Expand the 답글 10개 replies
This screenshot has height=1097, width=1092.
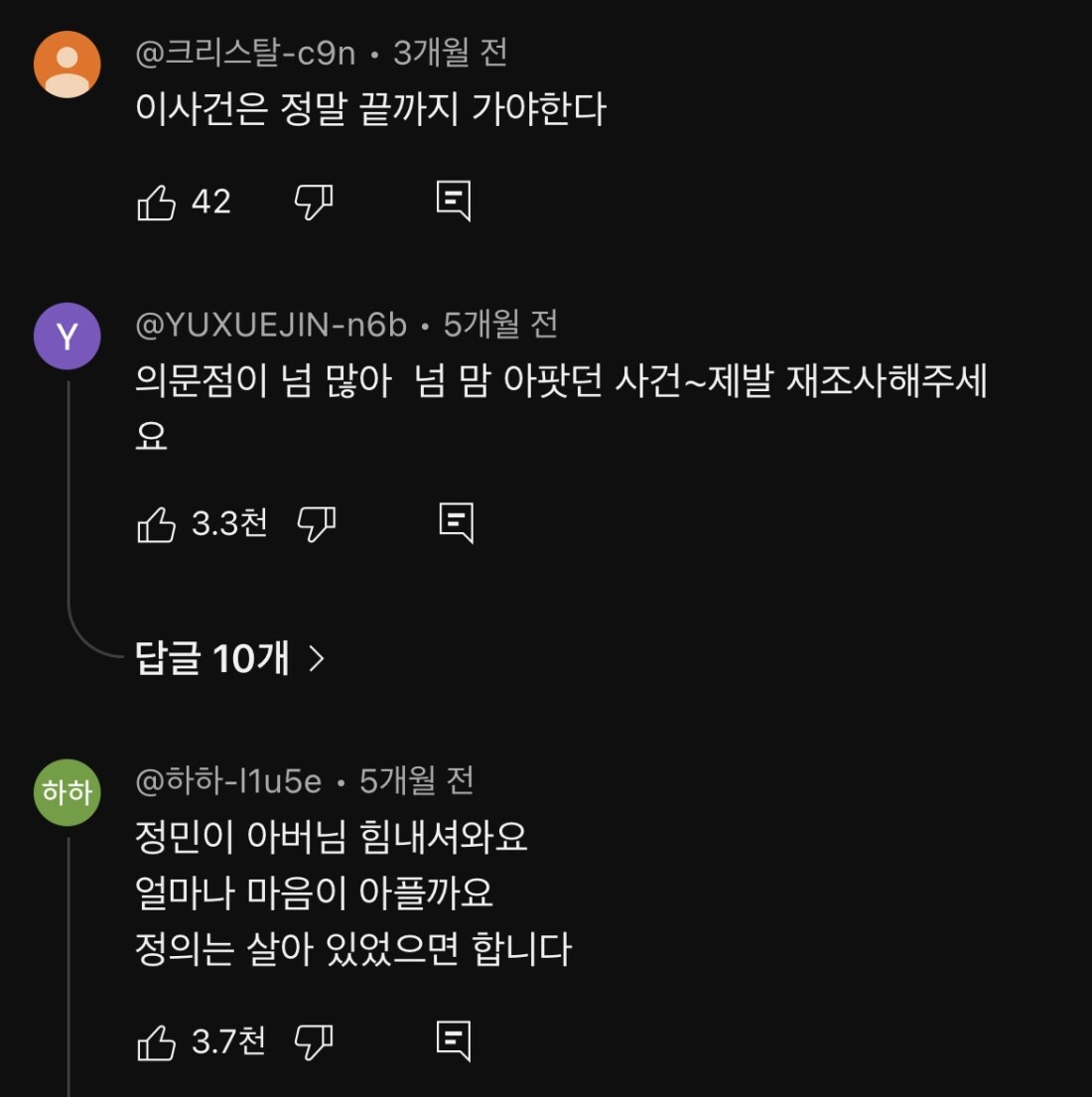(212, 658)
